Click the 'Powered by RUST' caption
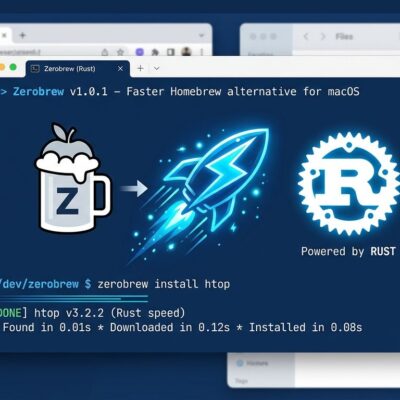The width and height of the screenshot is (400, 400). pyautogui.click(x=348, y=251)
